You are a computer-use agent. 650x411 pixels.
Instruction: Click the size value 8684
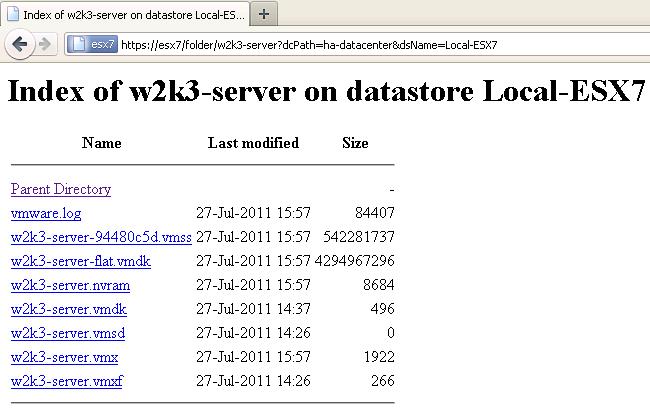(378, 285)
